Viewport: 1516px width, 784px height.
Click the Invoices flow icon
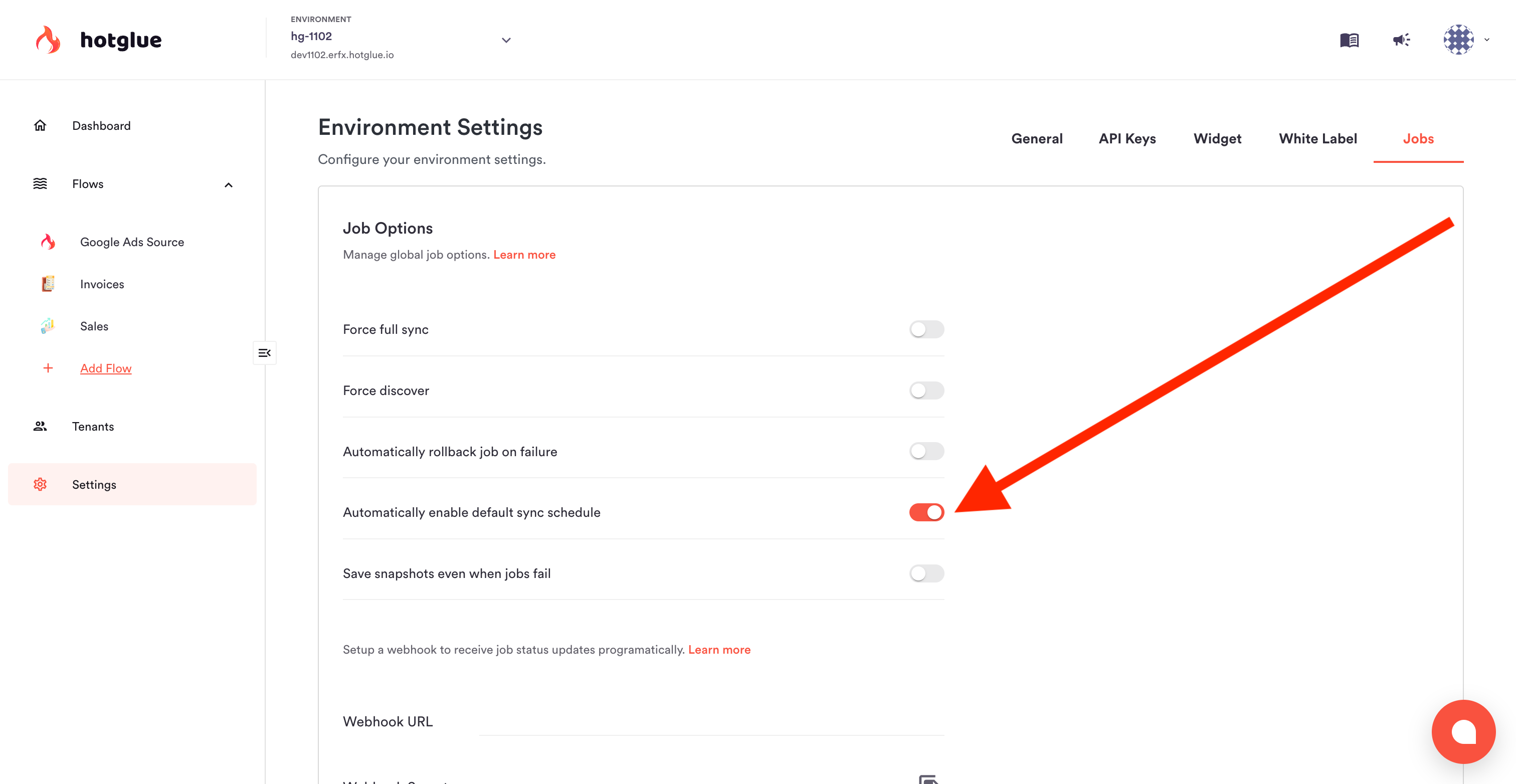(48, 284)
